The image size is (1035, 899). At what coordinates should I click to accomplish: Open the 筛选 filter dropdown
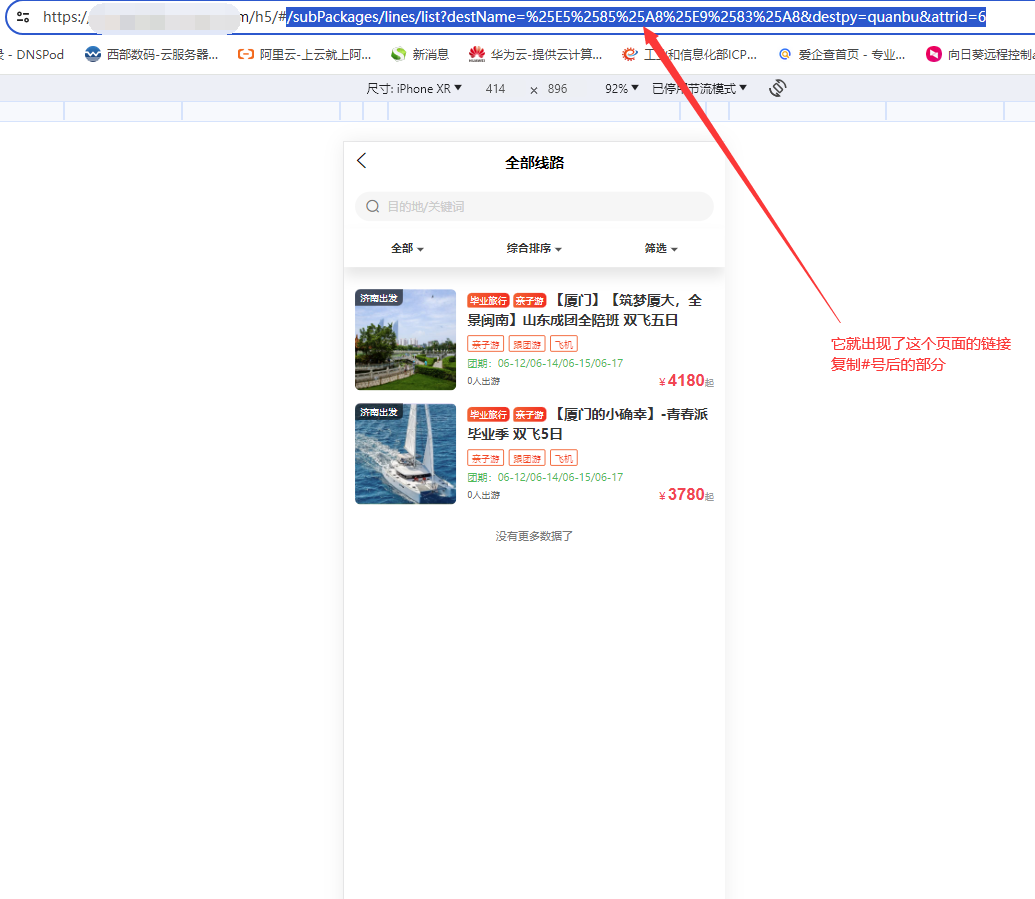tap(661, 248)
